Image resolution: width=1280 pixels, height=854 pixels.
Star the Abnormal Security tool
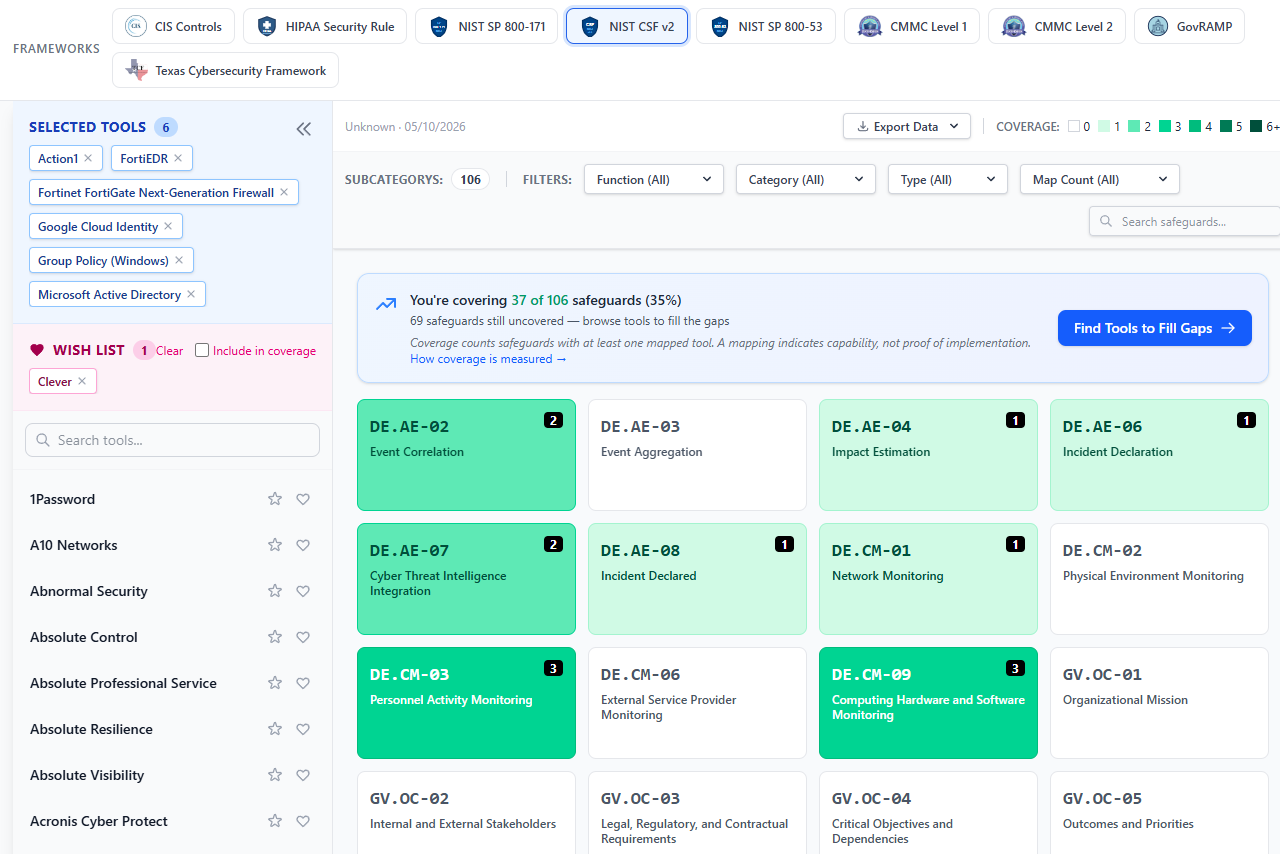pyautogui.click(x=275, y=591)
